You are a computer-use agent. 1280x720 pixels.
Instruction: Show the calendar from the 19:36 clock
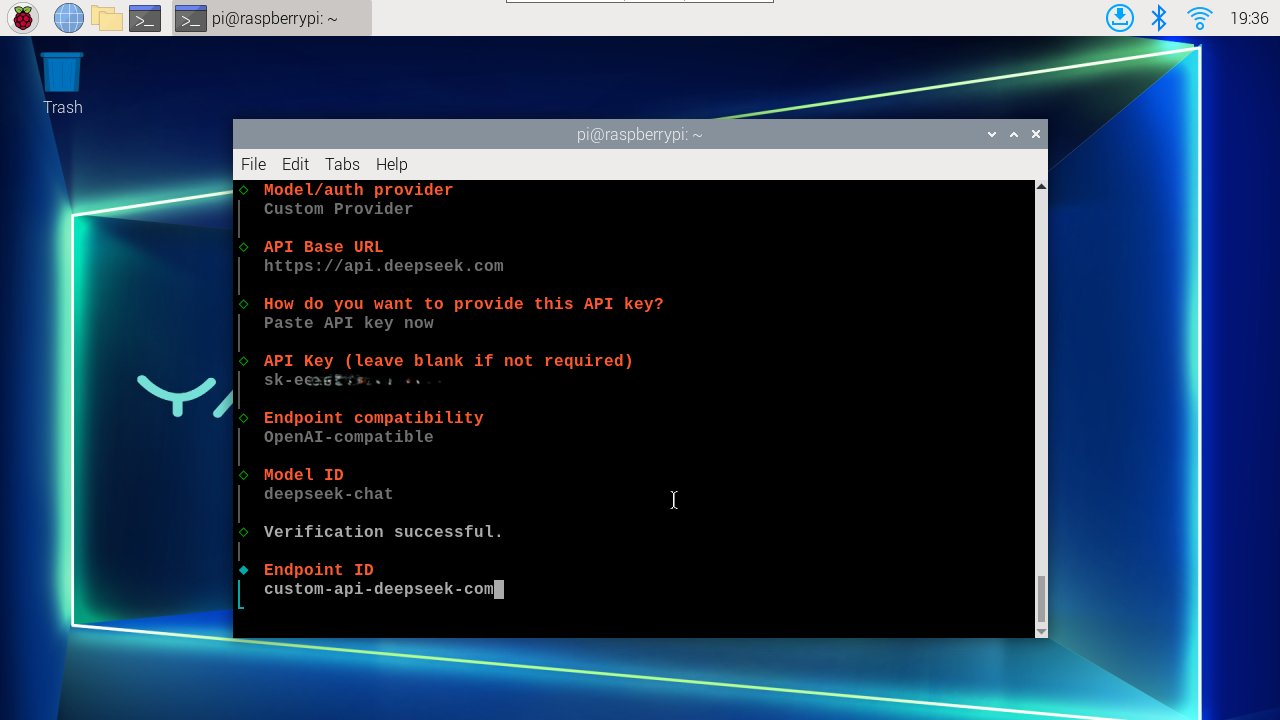point(1249,18)
